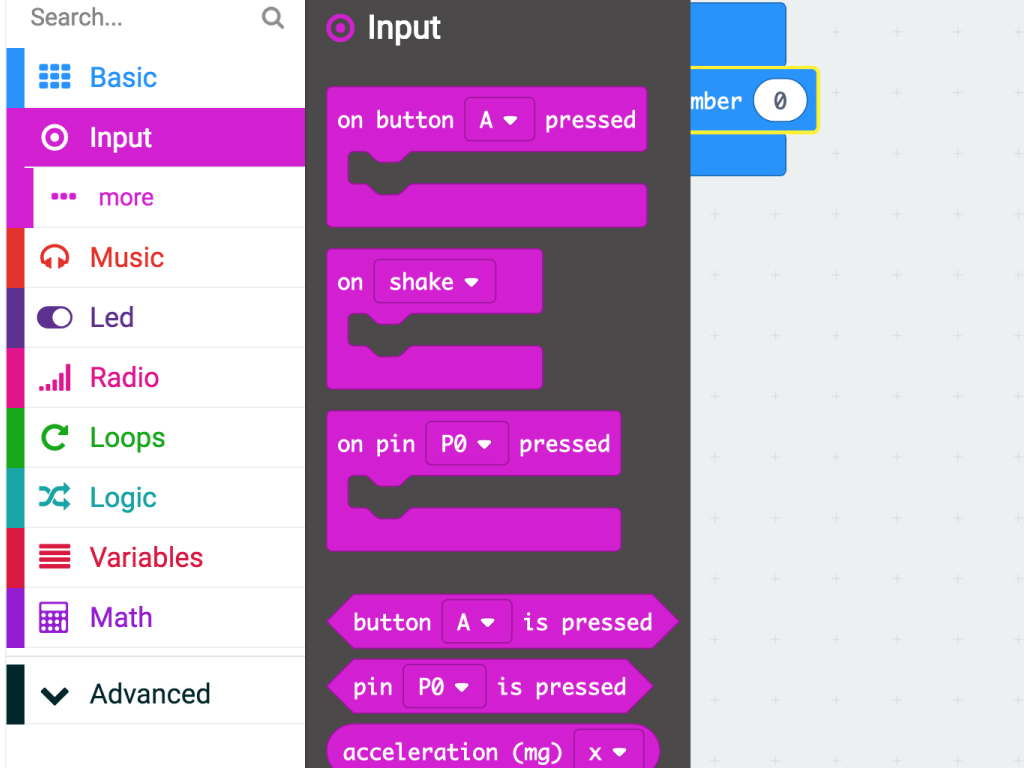Open the Logic category label
This screenshot has height=768, width=1024.
[123, 498]
